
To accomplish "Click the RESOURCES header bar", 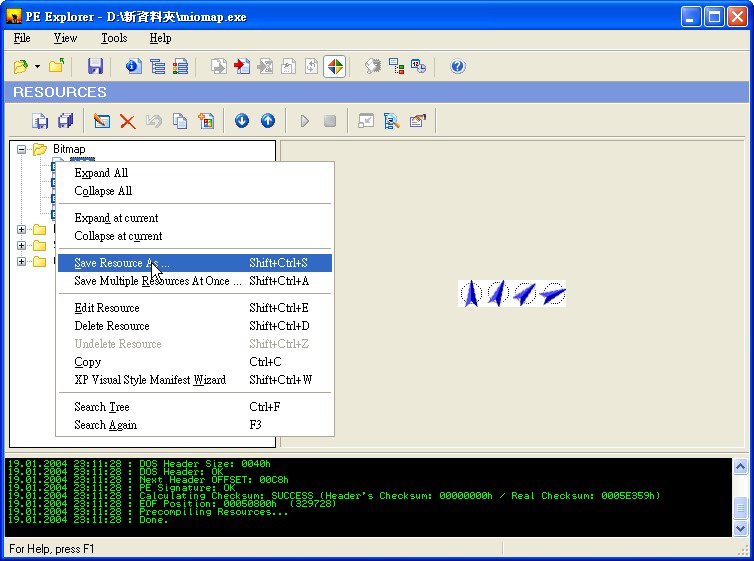I will point(377,92).
